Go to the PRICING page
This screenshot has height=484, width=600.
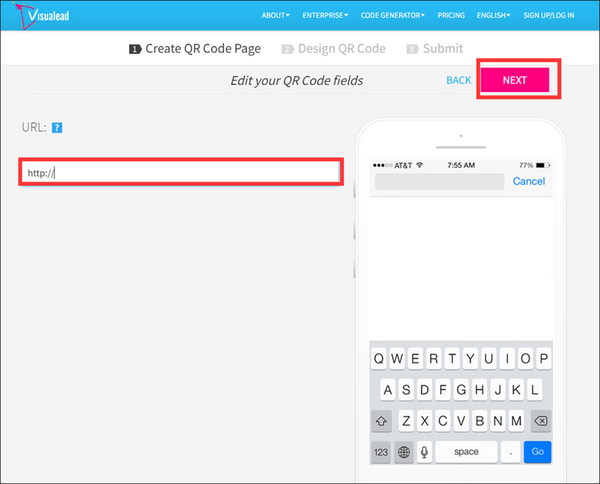click(x=449, y=16)
